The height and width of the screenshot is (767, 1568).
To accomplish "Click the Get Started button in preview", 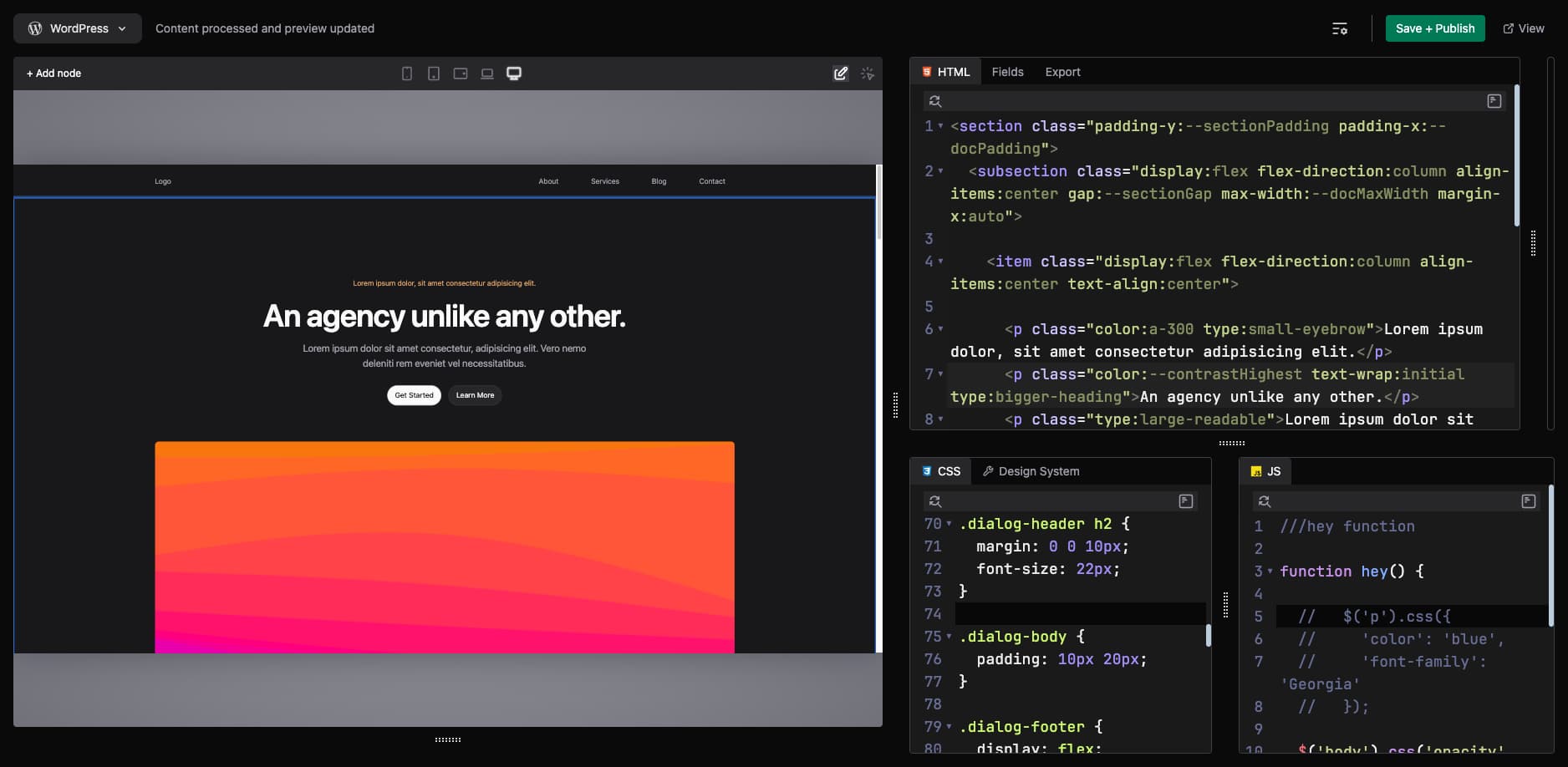I will (414, 395).
